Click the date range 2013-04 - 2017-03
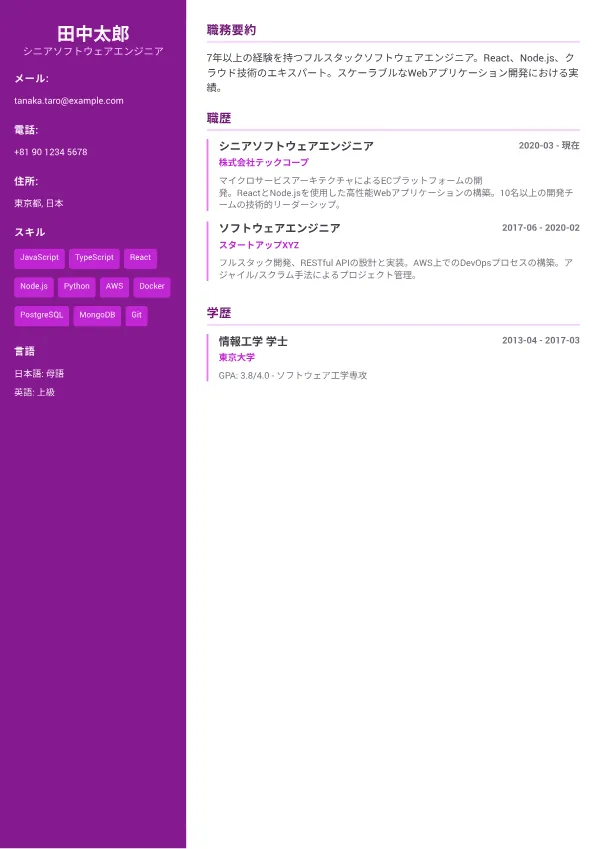Screen dimensions: 600x849 pyautogui.click(x=540, y=341)
